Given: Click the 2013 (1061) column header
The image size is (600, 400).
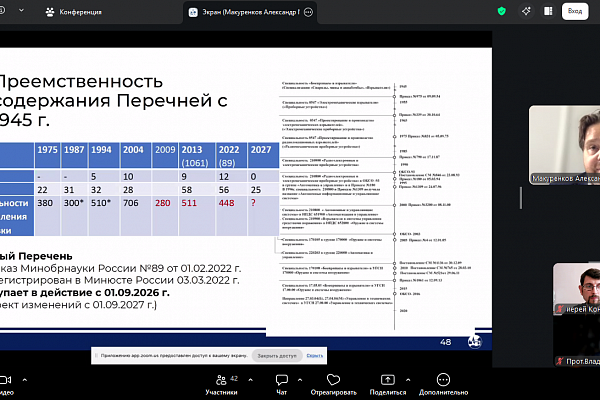Looking at the screenshot, I should click(197, 155).
